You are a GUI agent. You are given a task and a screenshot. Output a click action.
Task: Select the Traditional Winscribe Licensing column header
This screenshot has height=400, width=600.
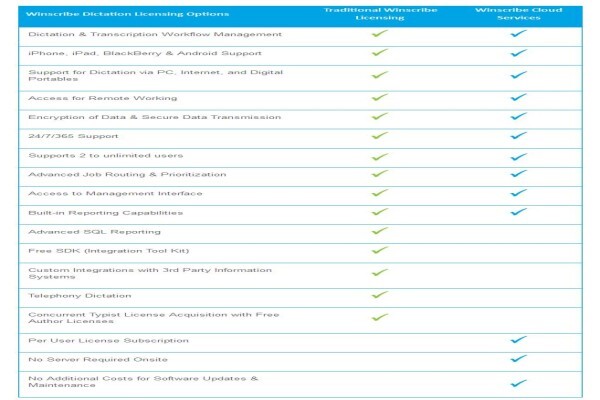coord(380,14)
